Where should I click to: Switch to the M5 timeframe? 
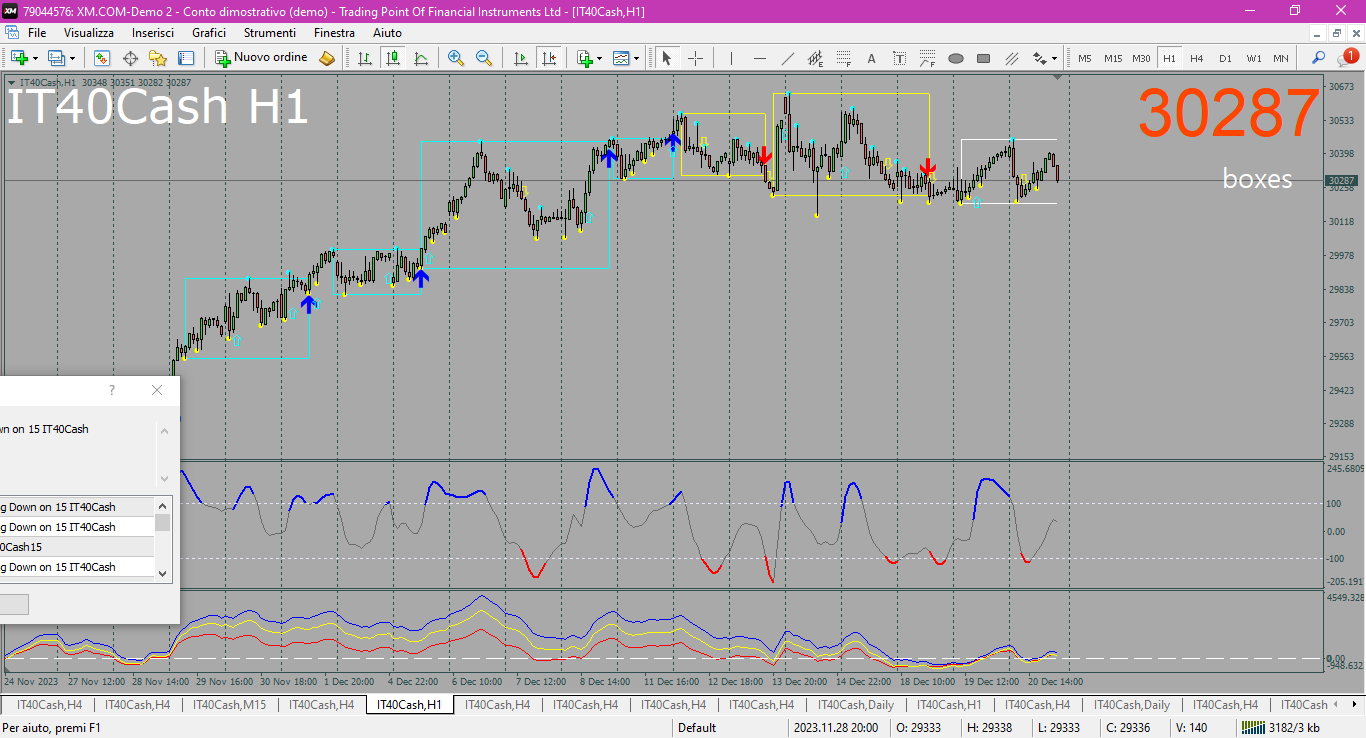(x=1084, y=58)
